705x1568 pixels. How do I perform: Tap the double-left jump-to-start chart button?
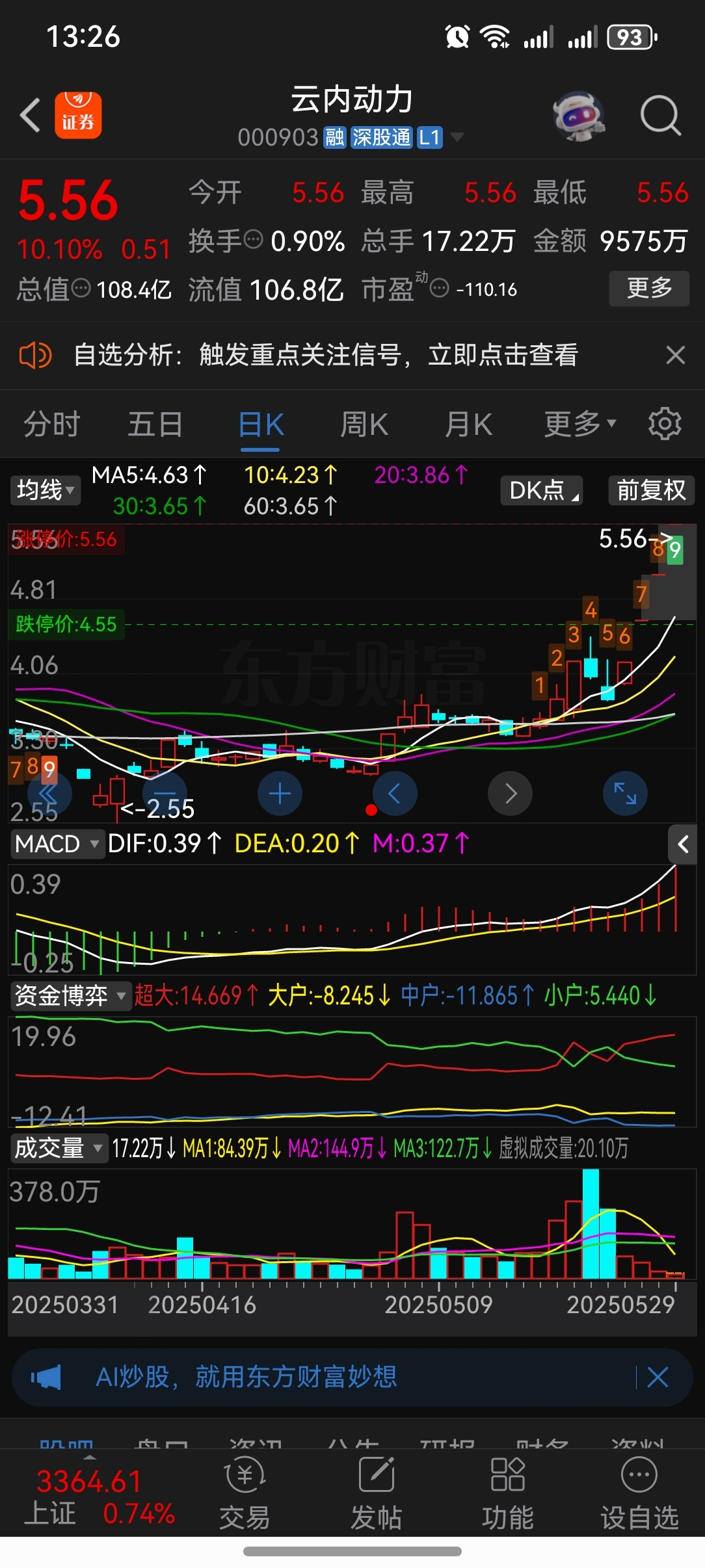point(49,794)
